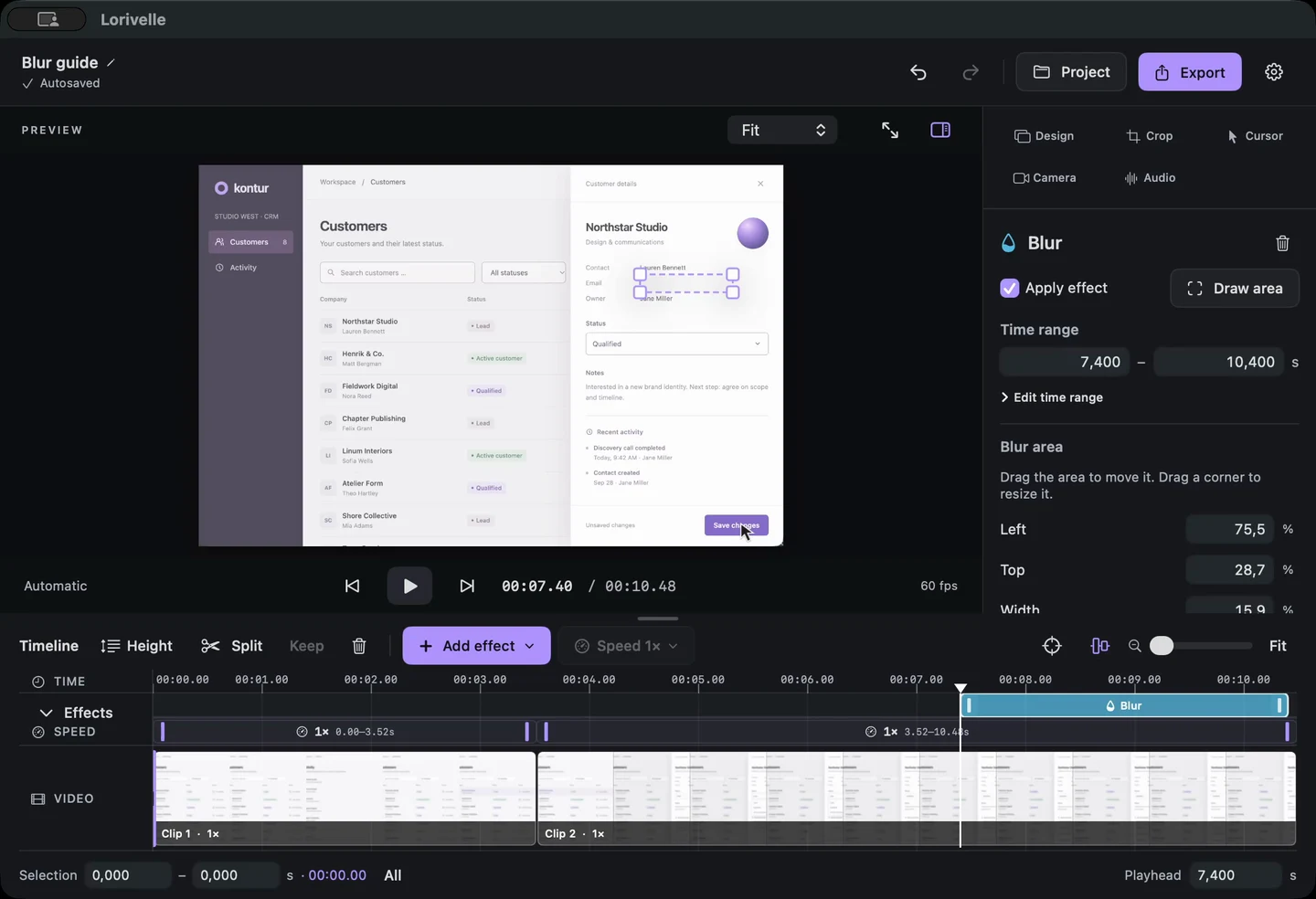Delete the Blur effect with the trash icon
This screenshot has width=1316, height=899.
pyautogui.click(x=1283, y=243)
